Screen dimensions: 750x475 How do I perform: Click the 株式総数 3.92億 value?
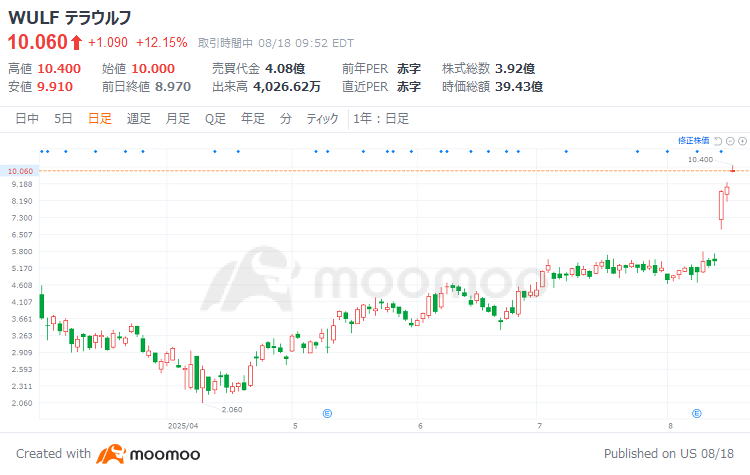[515, 68]
